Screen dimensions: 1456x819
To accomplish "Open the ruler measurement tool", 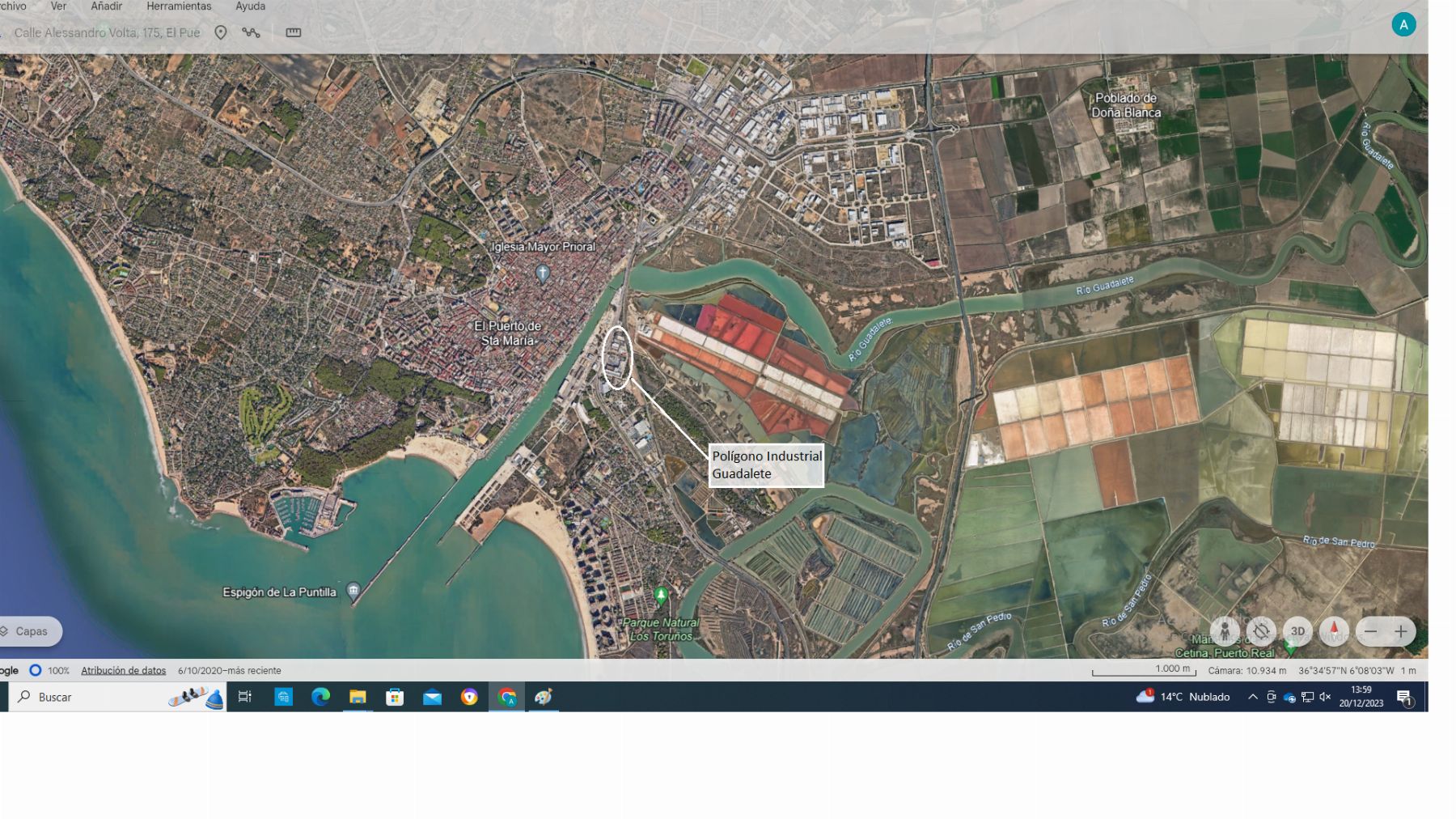I will (x=294, y=32).
